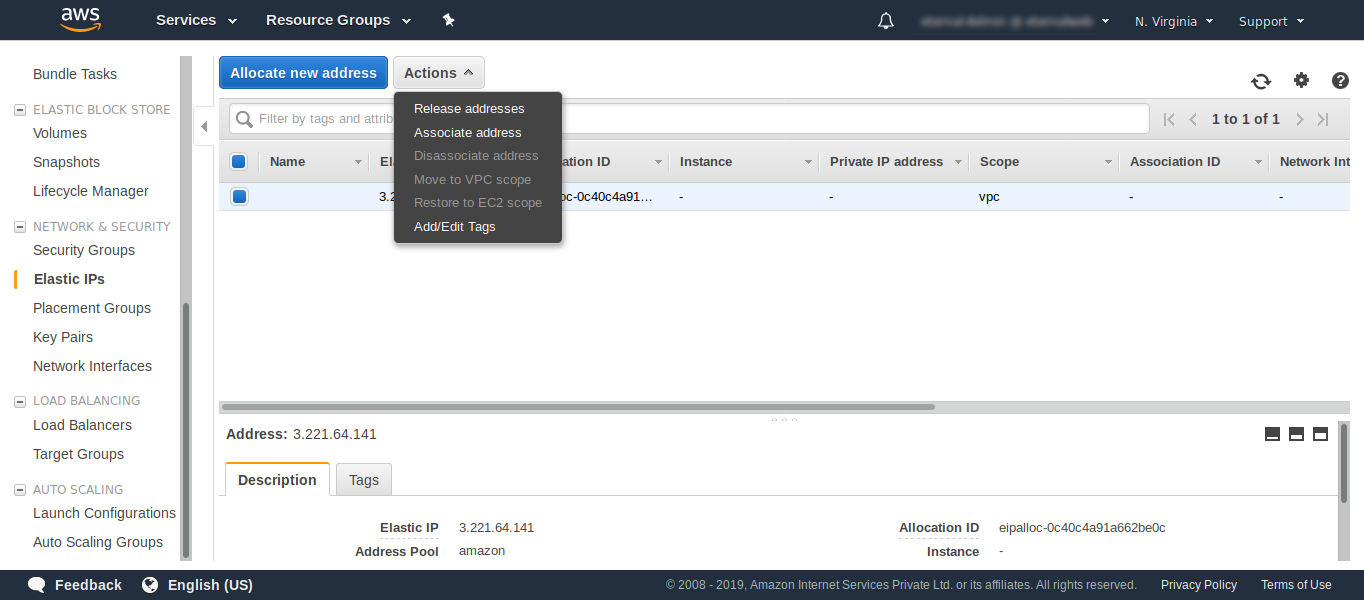Click the globe language icon in footer
The width and height of the screenshot is (1364, 600).
pos(151,585)
